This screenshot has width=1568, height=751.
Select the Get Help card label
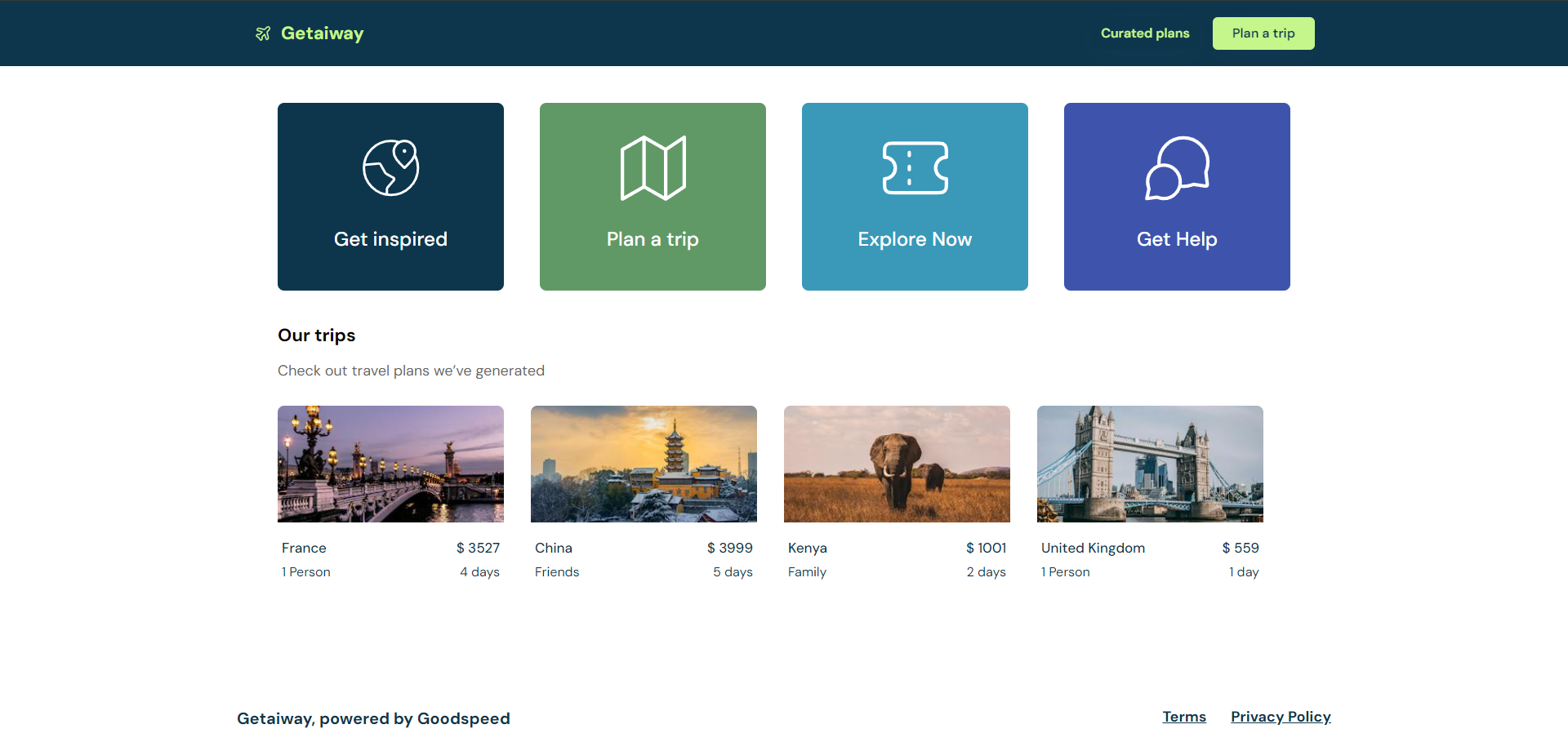point(1177,239)
